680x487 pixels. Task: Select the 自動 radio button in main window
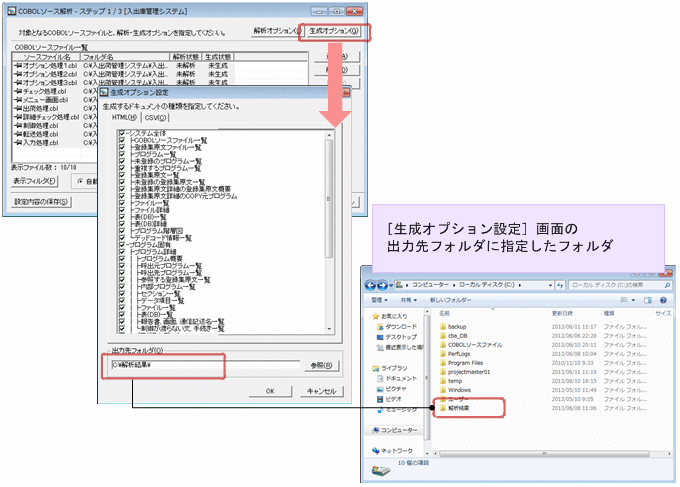click(80, 181)
